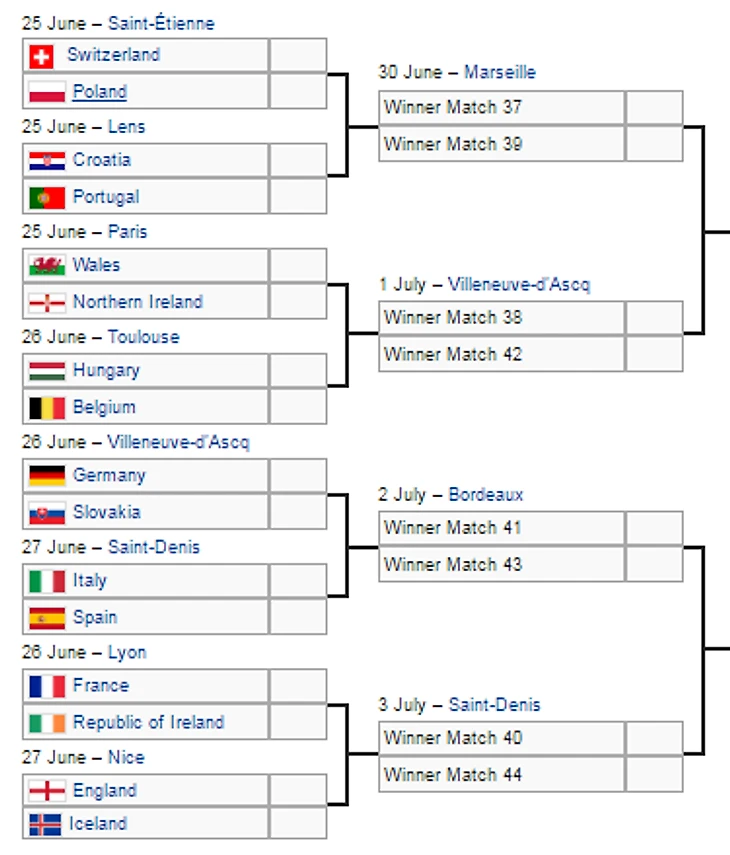Click the empty score box beside England
730x855 pixels.
point(298,790)
